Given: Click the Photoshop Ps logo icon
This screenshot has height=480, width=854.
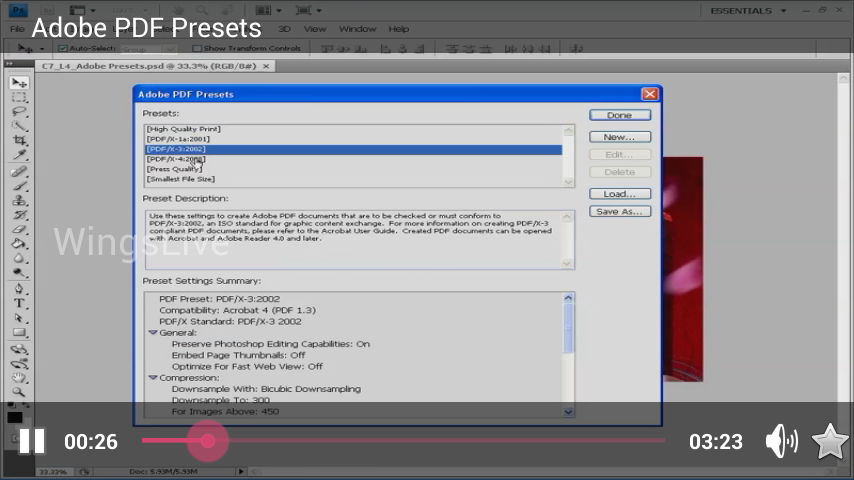Looking at the screenshot, I should pos(18,10).
